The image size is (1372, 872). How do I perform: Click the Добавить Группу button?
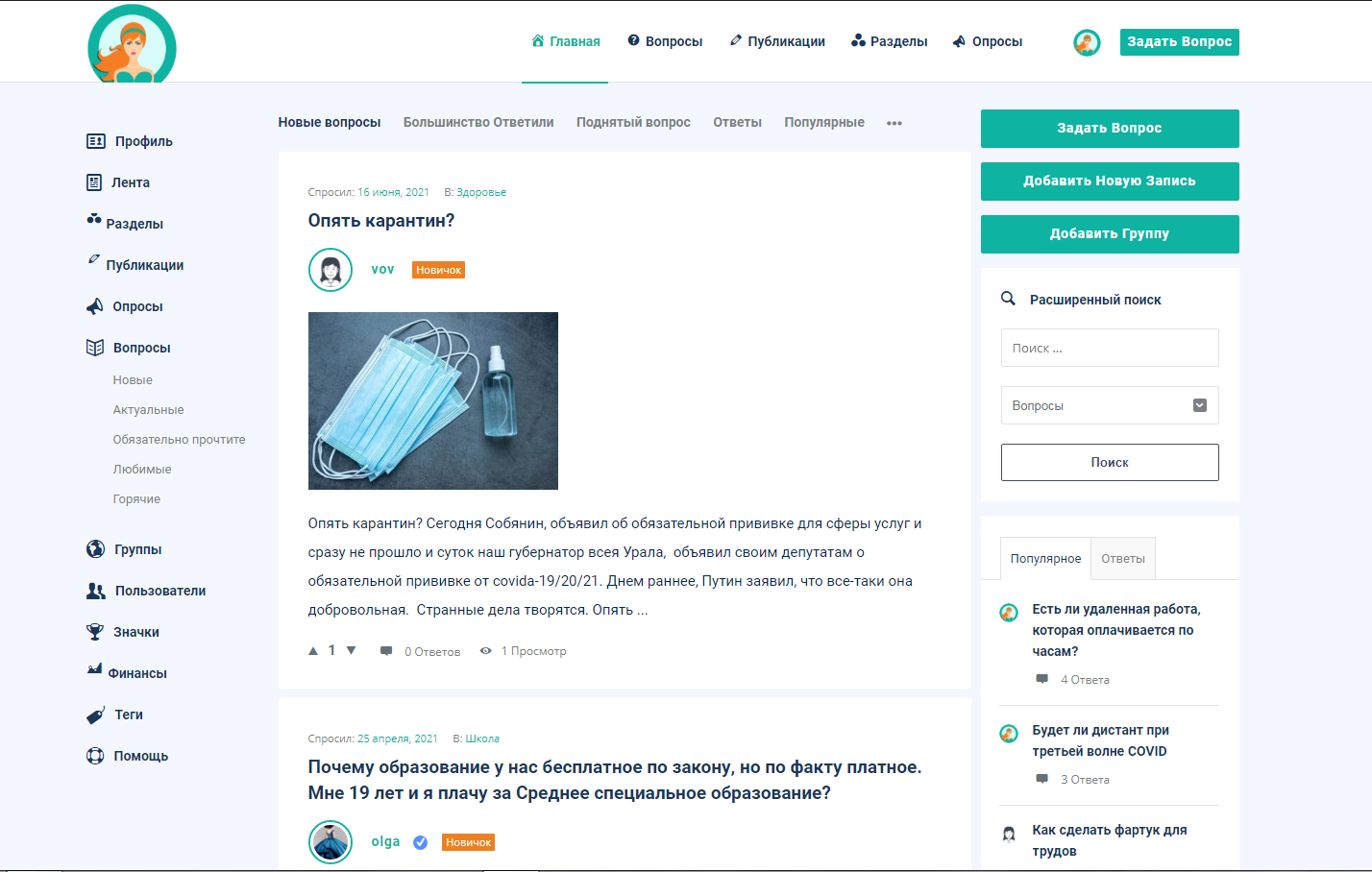[x=1110, y=234]
